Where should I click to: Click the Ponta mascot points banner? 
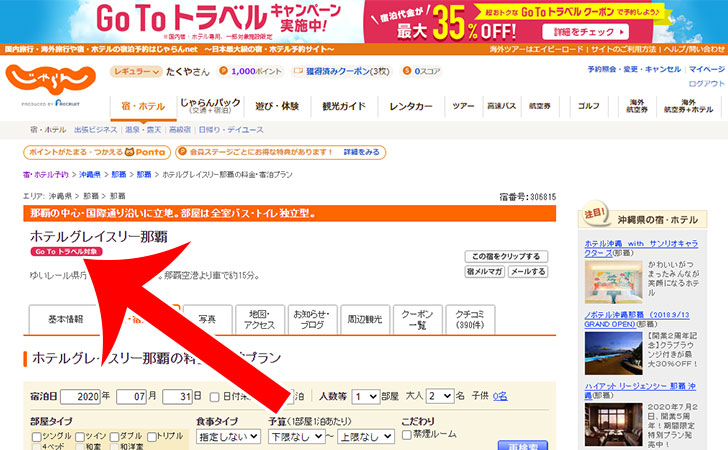[97, 152]
